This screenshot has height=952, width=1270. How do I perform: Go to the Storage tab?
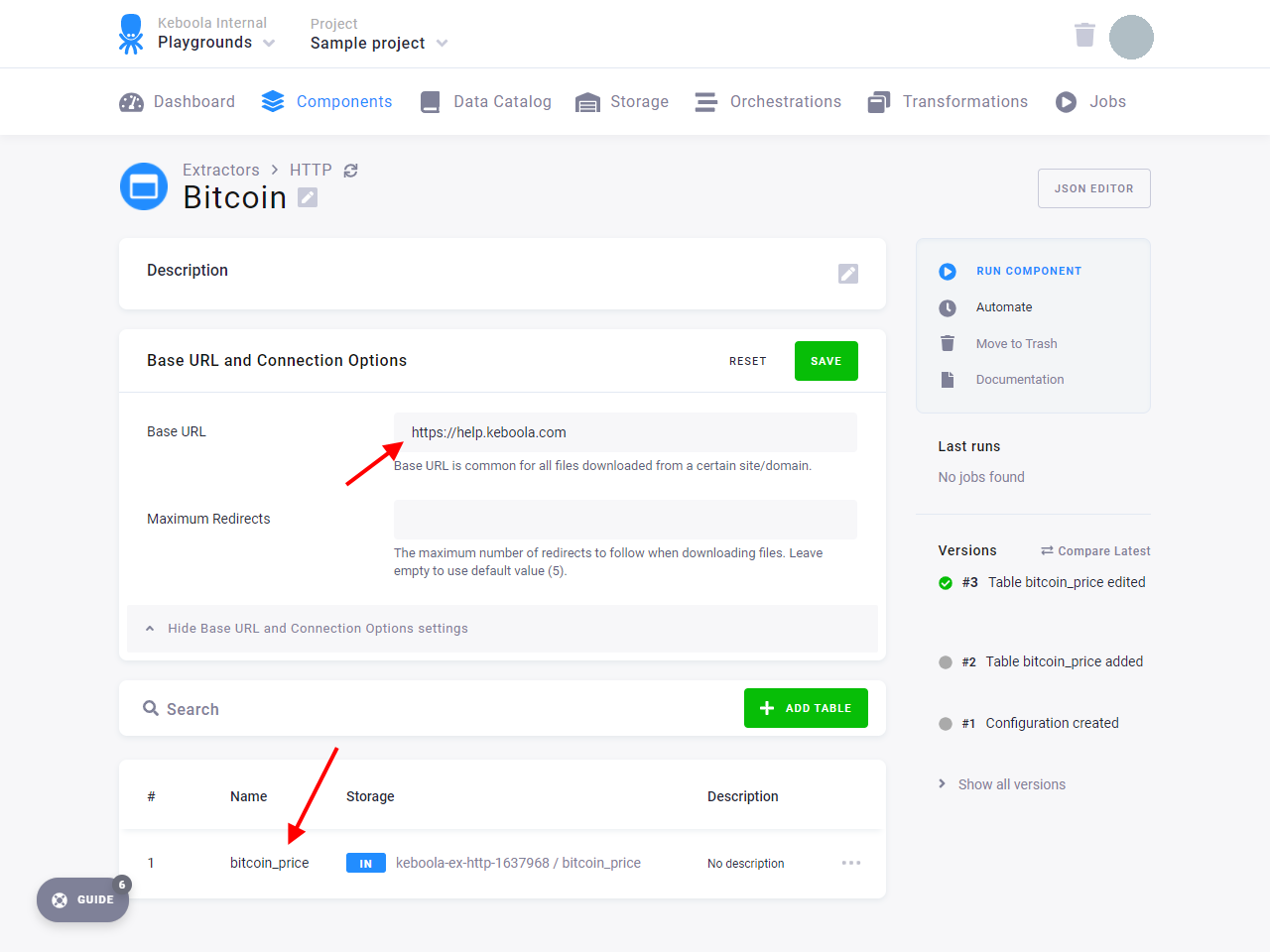[x=622, y=102]
